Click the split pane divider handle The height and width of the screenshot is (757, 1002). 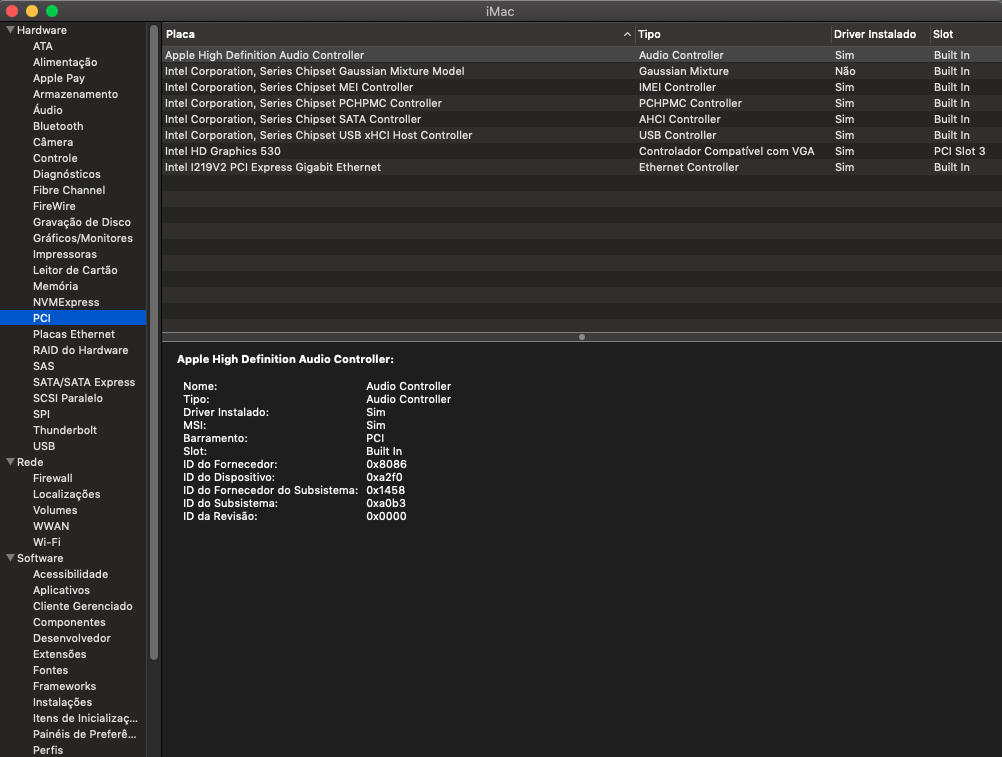(582, 337)
